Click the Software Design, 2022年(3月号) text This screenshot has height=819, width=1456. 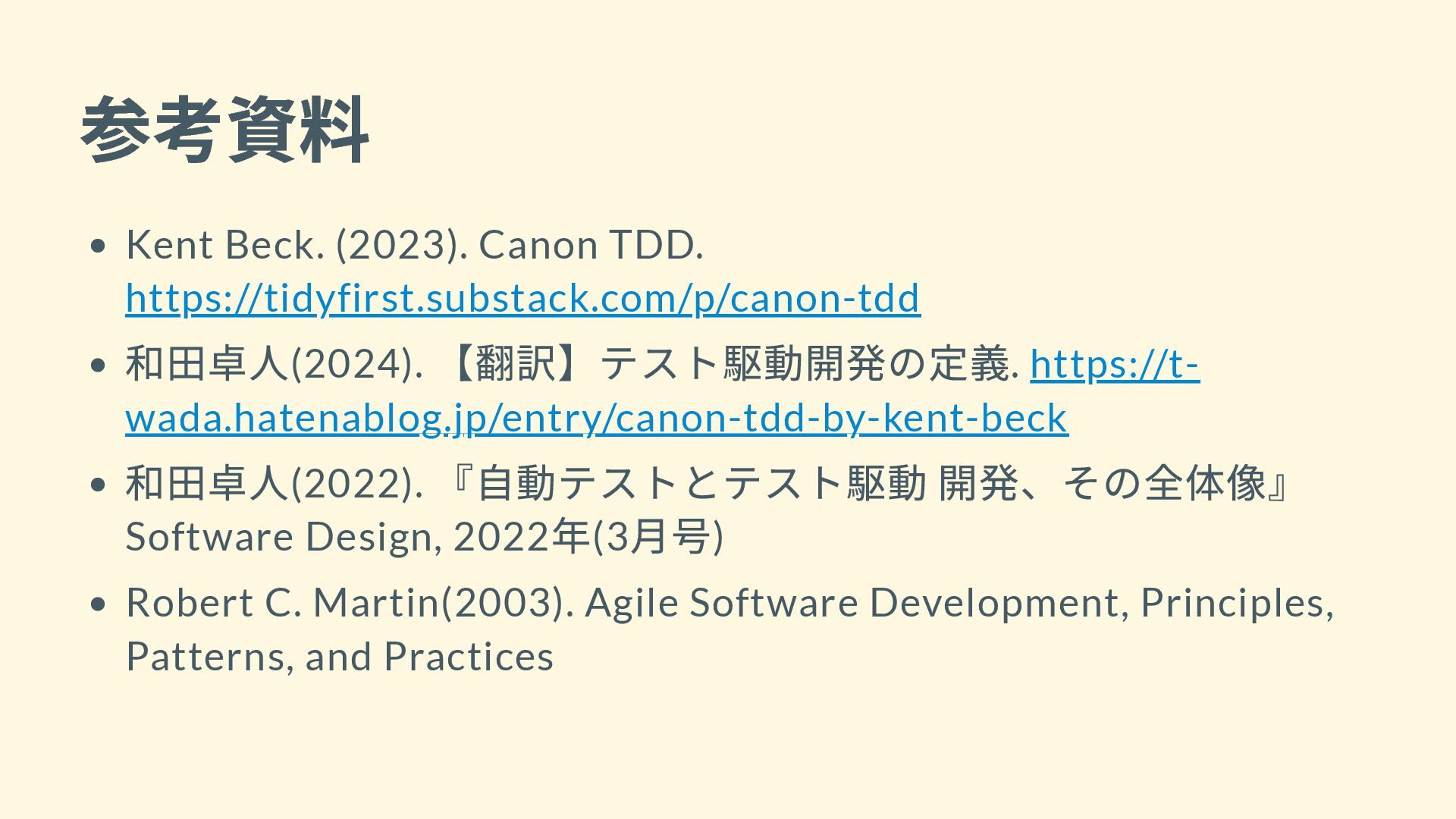tap(425, 537)
